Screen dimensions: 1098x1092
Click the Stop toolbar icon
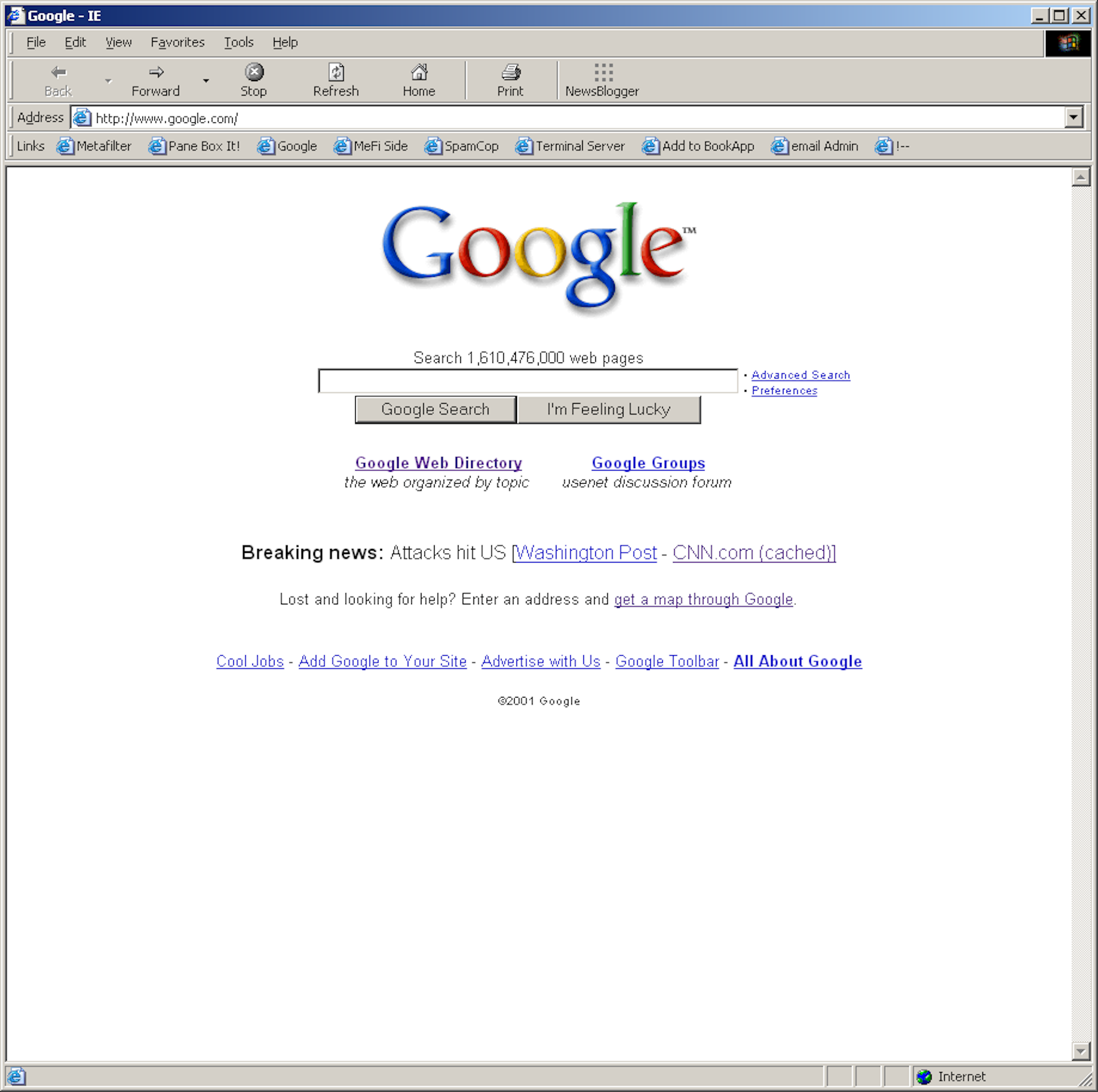254,73
